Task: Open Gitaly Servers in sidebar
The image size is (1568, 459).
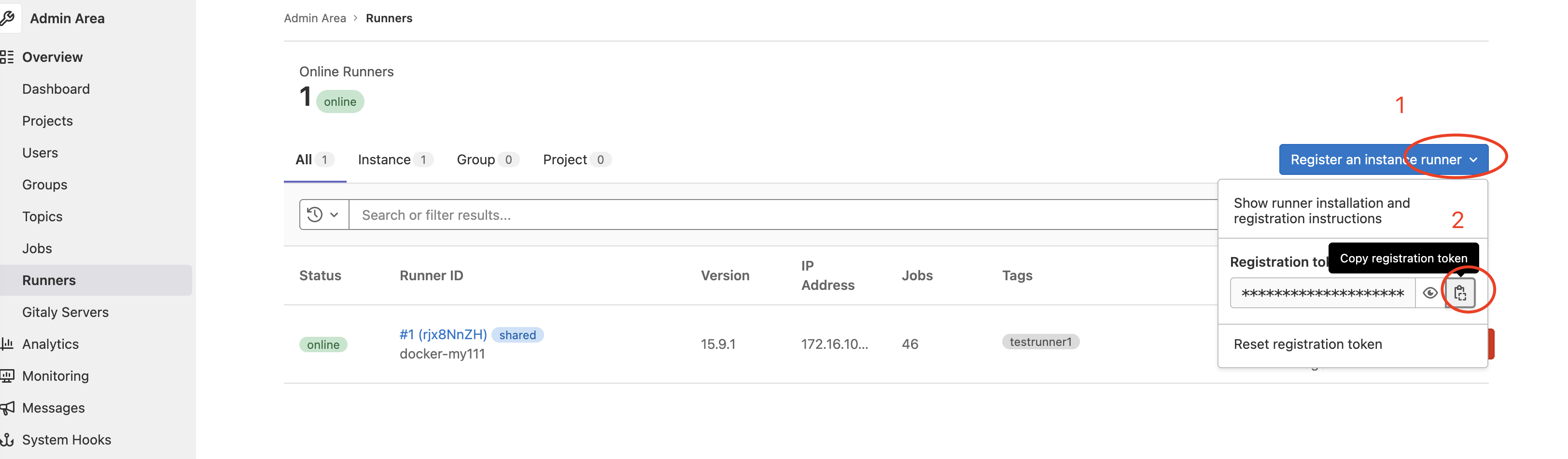Action: pyautogui.click(x=65, y=312)
